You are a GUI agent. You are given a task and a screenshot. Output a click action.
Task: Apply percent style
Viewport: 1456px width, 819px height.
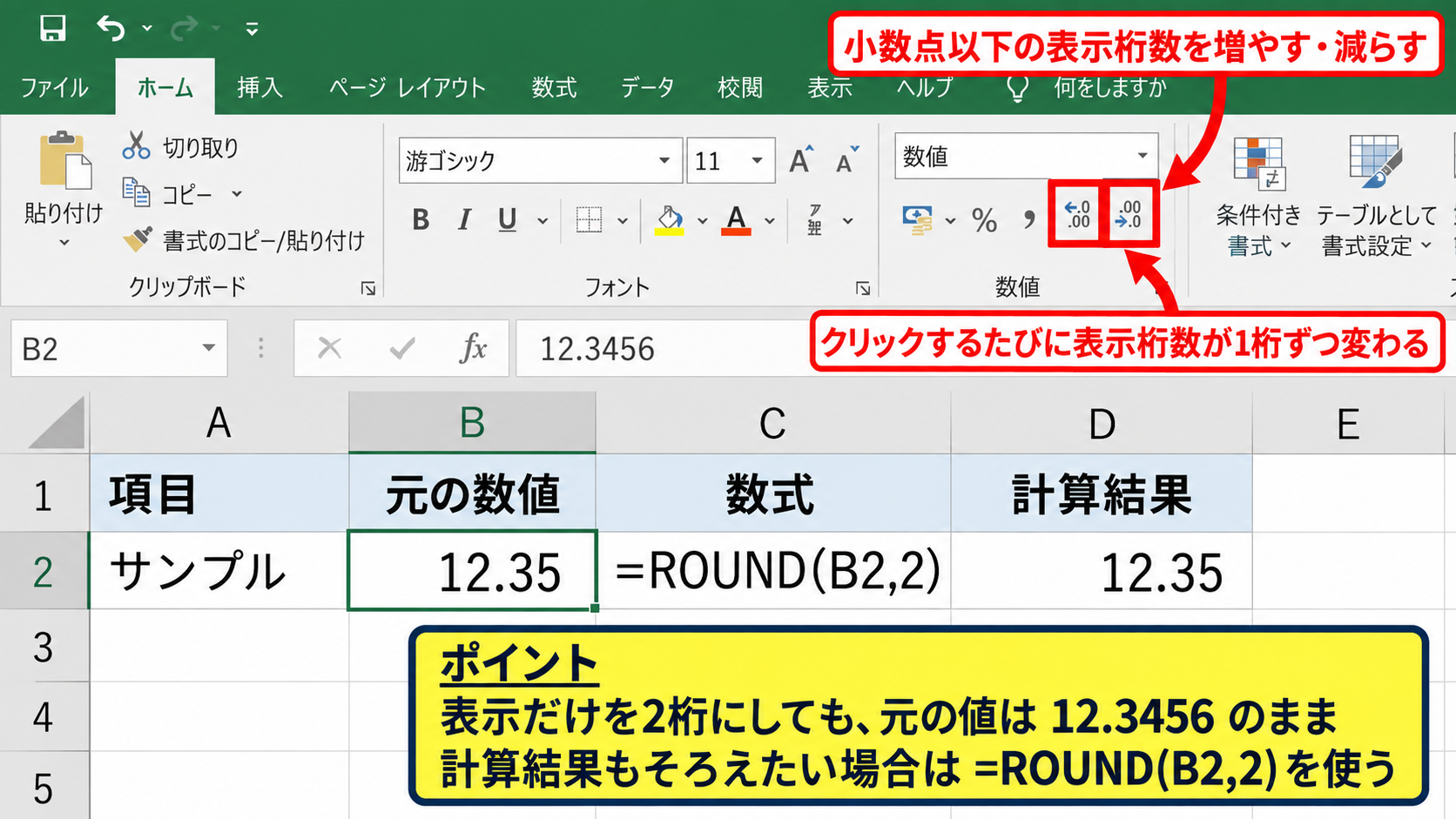point(985,220)
